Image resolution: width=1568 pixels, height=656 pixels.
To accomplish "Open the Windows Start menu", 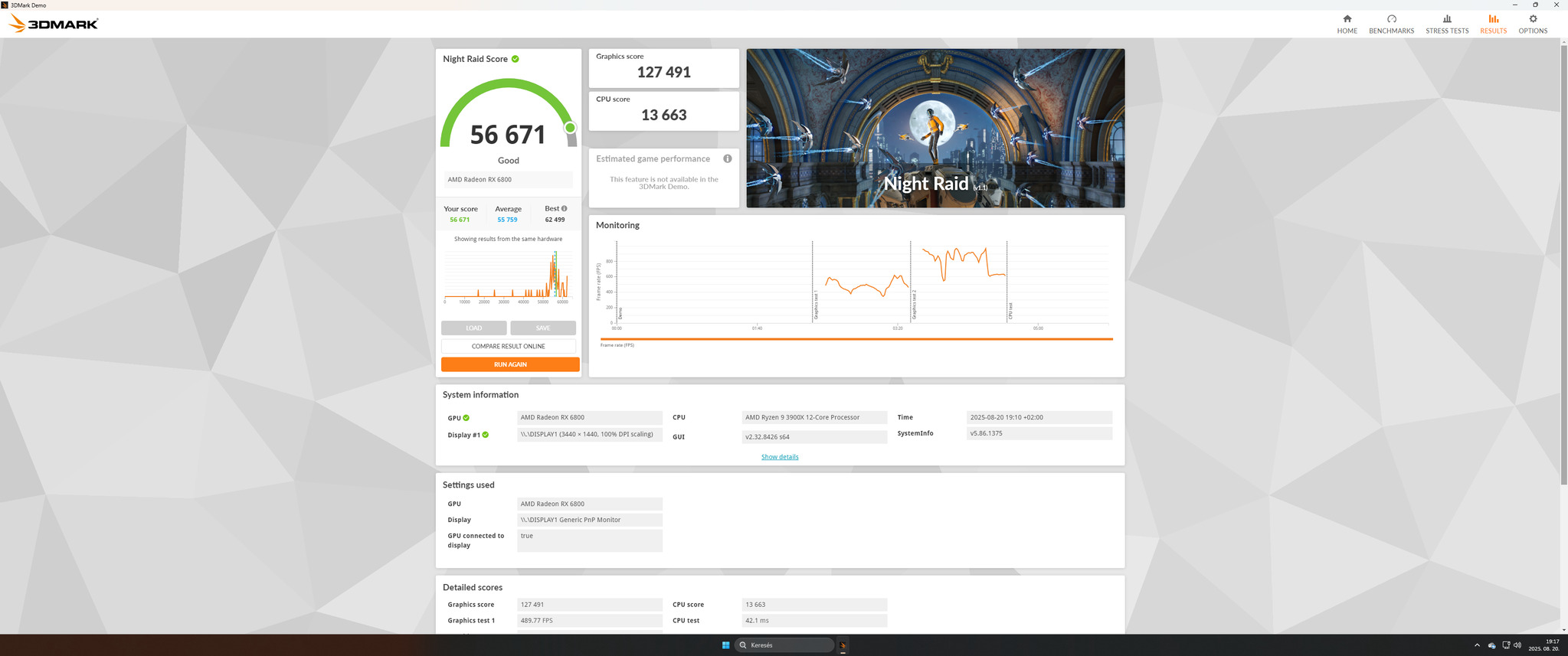I will click(725, 645).
